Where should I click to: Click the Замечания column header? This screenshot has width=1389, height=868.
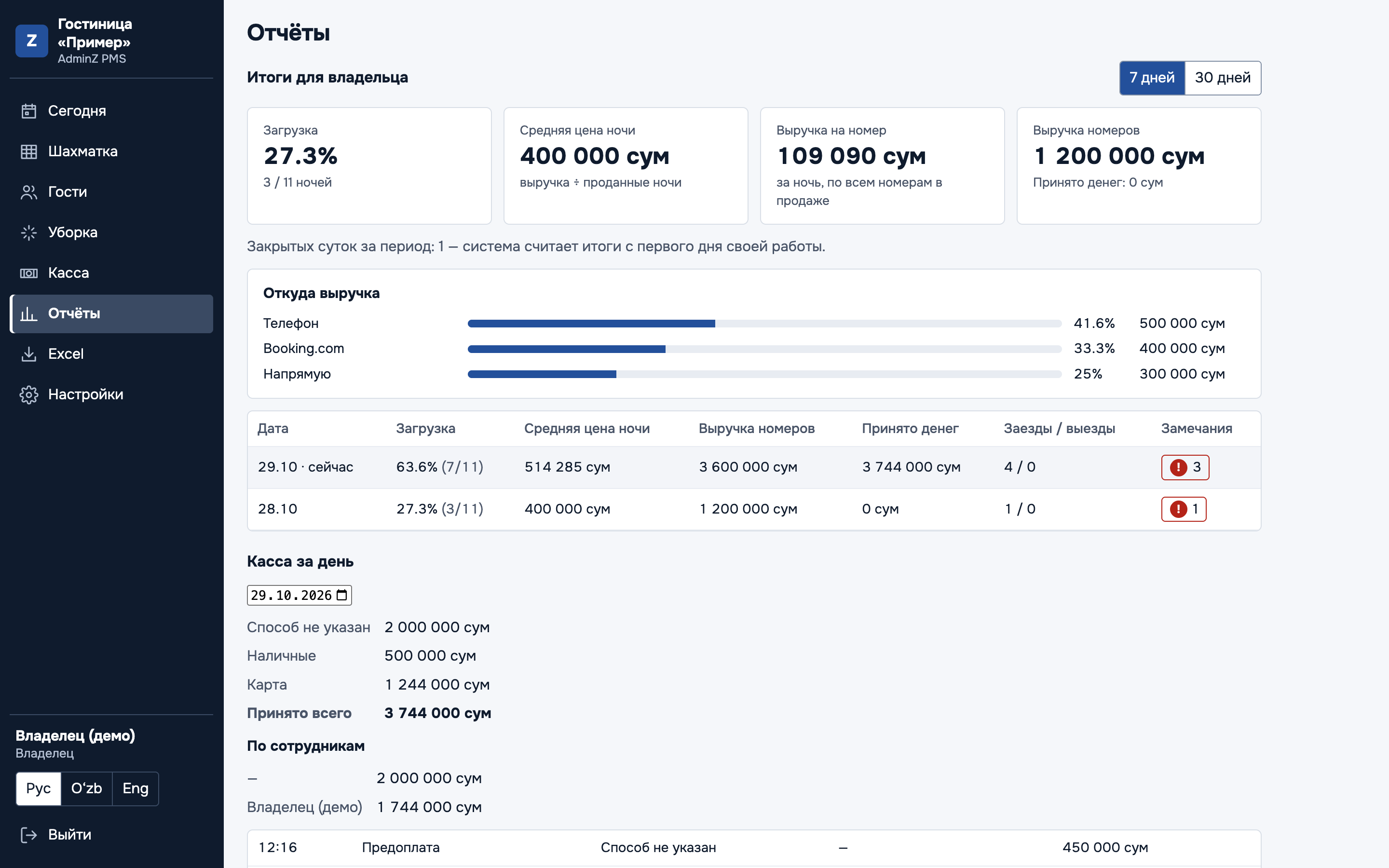[x=1197, y=429]
